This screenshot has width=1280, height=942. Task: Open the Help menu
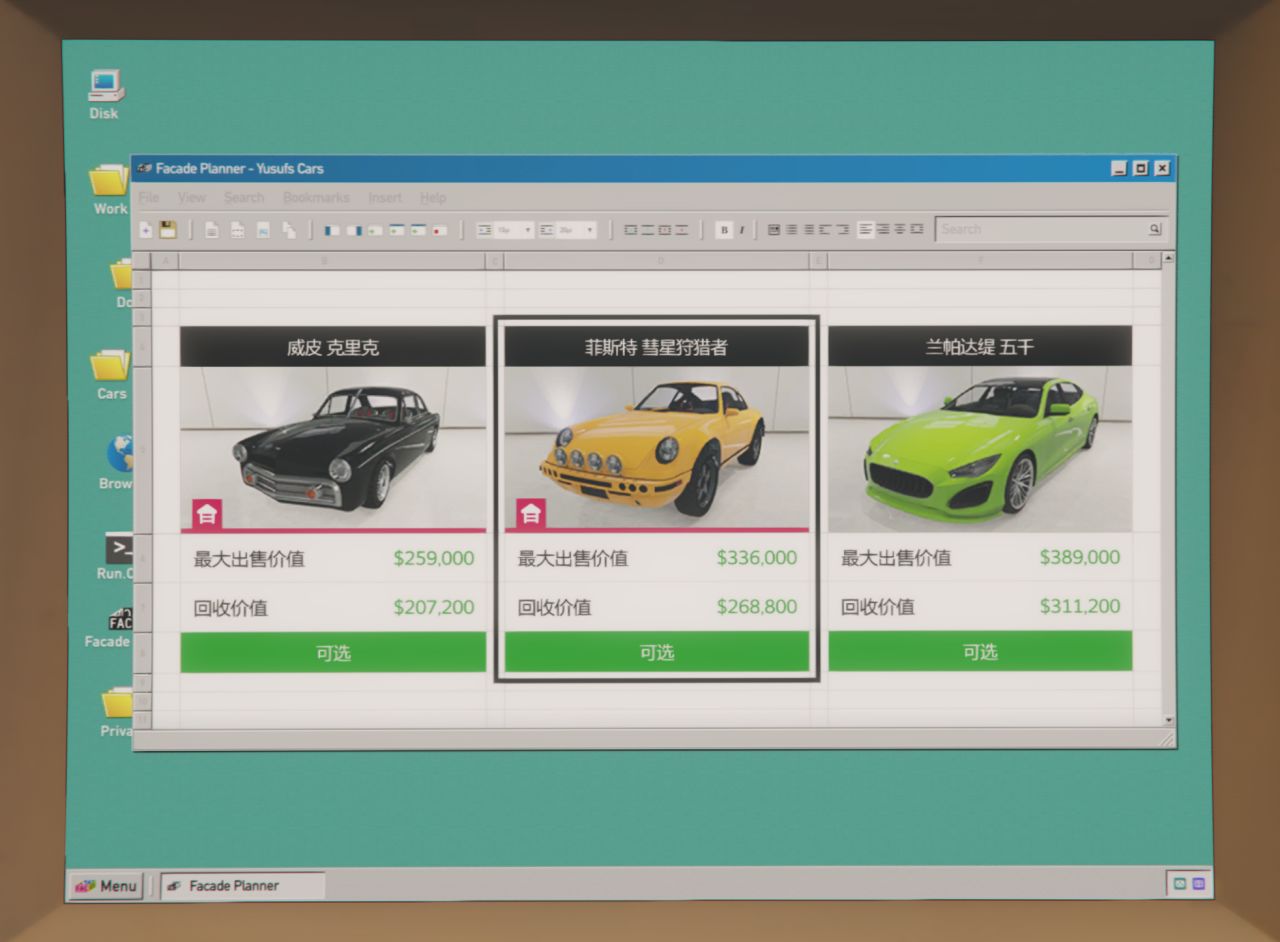click(433, 198)
